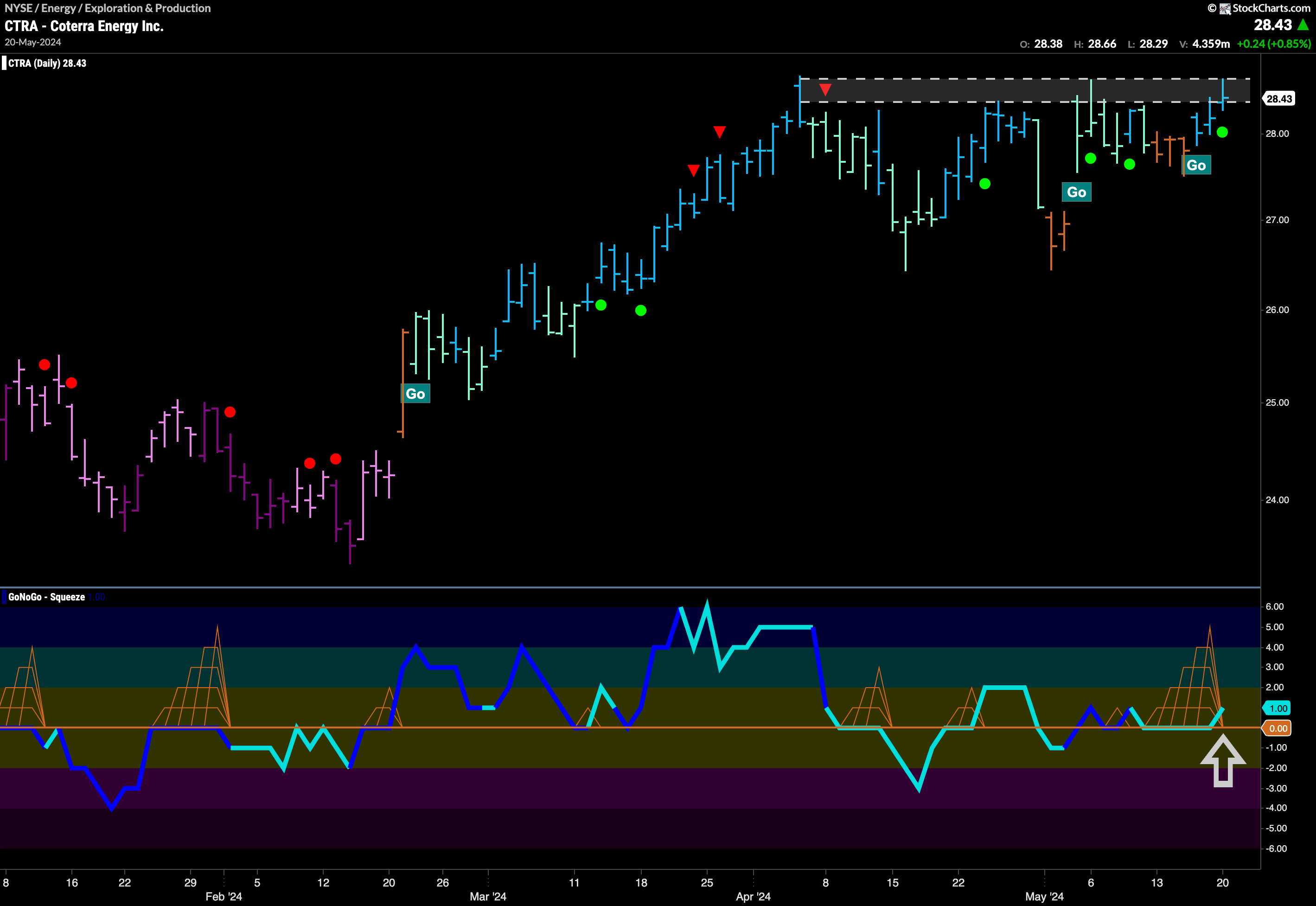This screenshot has height=906, width=1316.
Task: Click the Feb '24 date axis label
Action: pyautogui.click(x=224, y=897)
